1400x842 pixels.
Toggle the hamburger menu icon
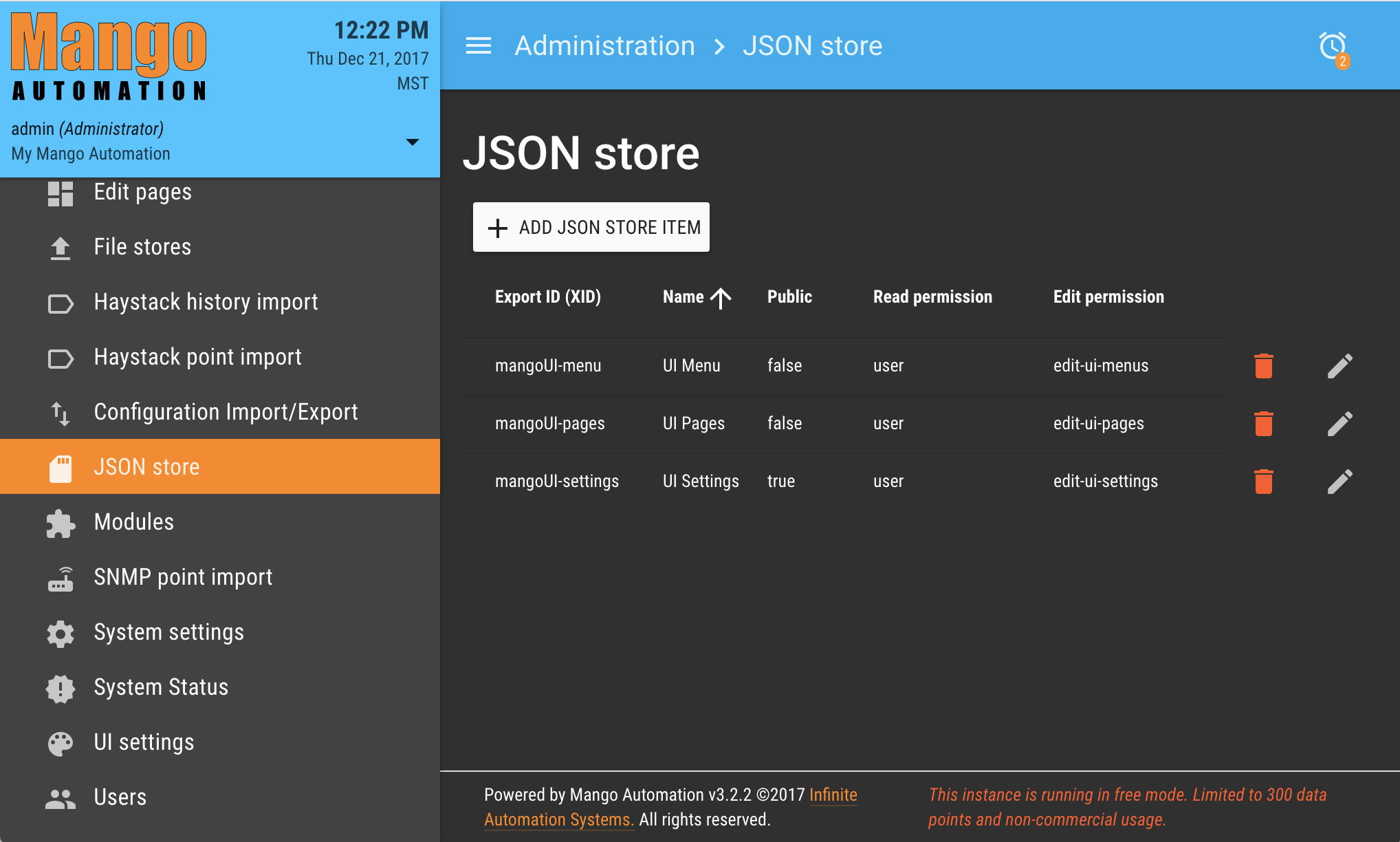click(479, 46)
